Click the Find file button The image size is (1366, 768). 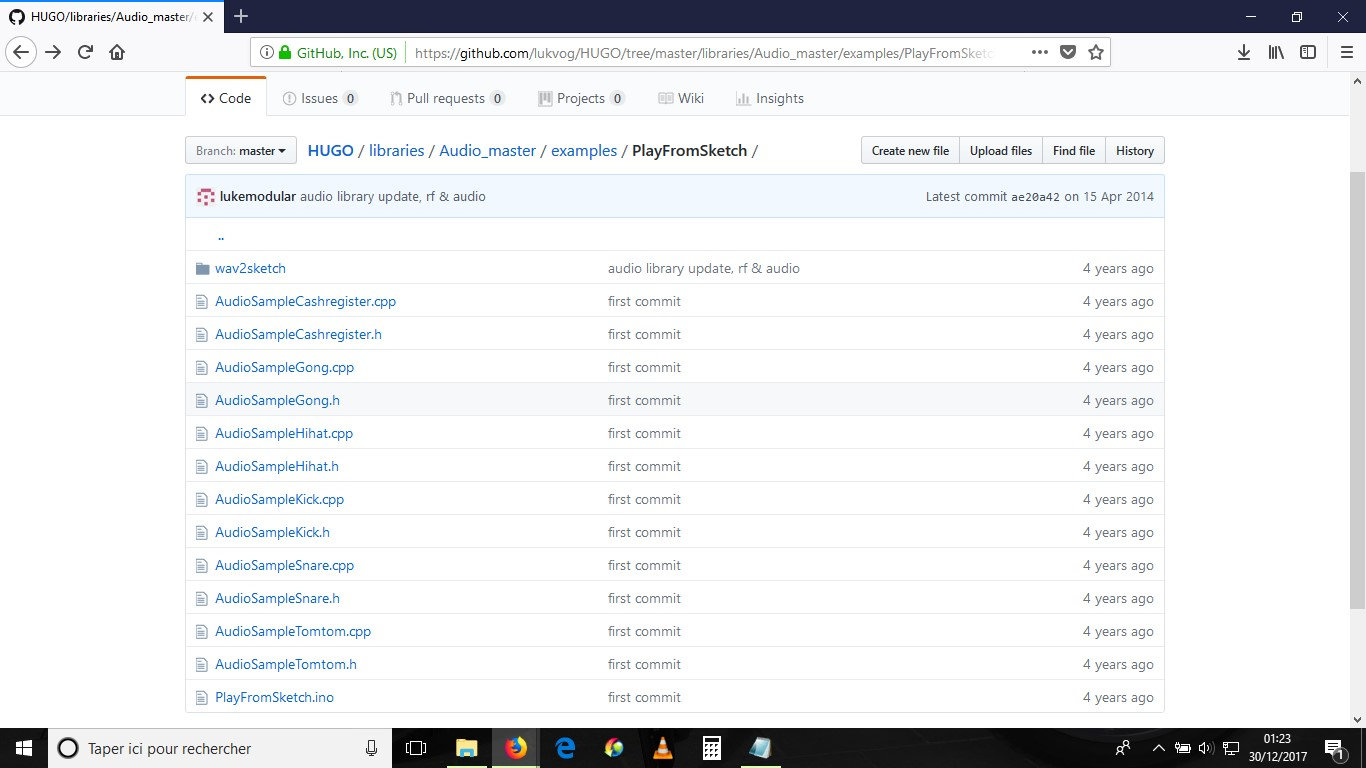point(1074,151)
